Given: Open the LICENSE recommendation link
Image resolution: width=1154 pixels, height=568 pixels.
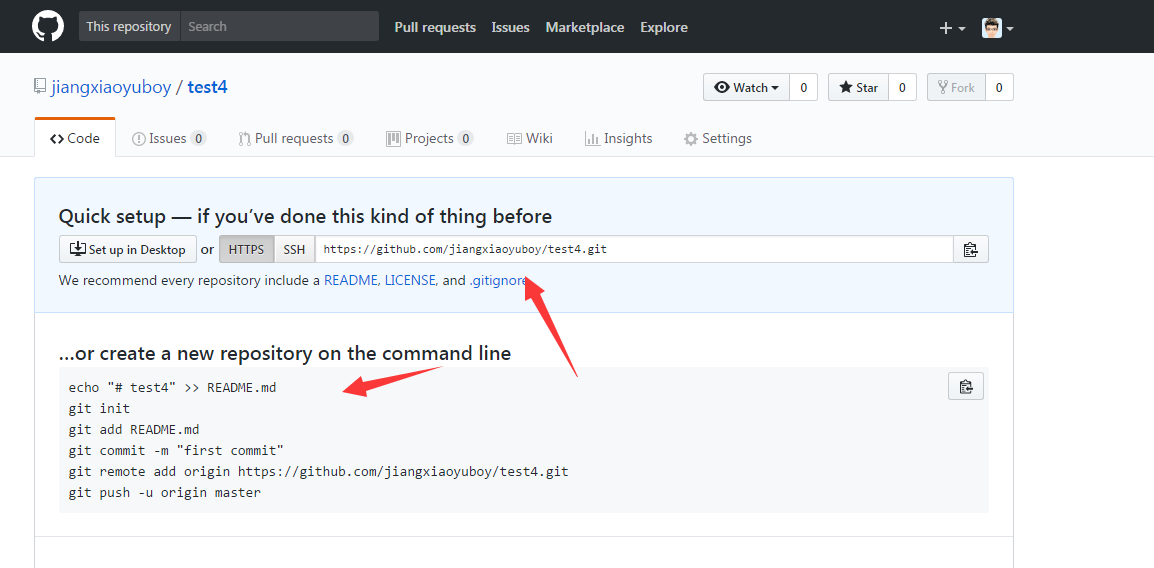Looking at the screenshot, I should (411, 280).
